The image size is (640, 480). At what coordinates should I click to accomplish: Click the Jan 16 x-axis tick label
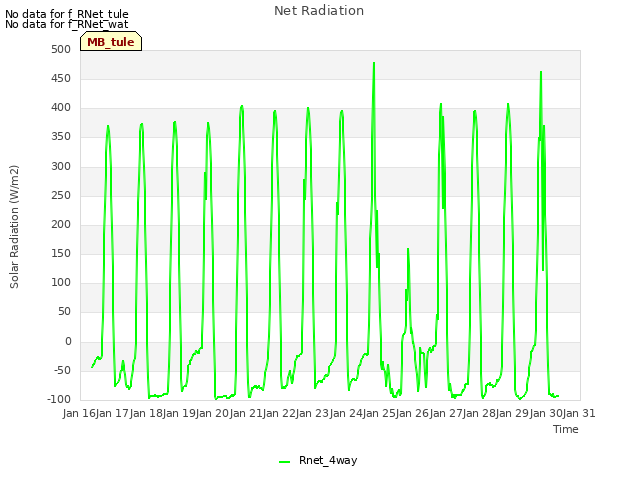coord(80,413)
